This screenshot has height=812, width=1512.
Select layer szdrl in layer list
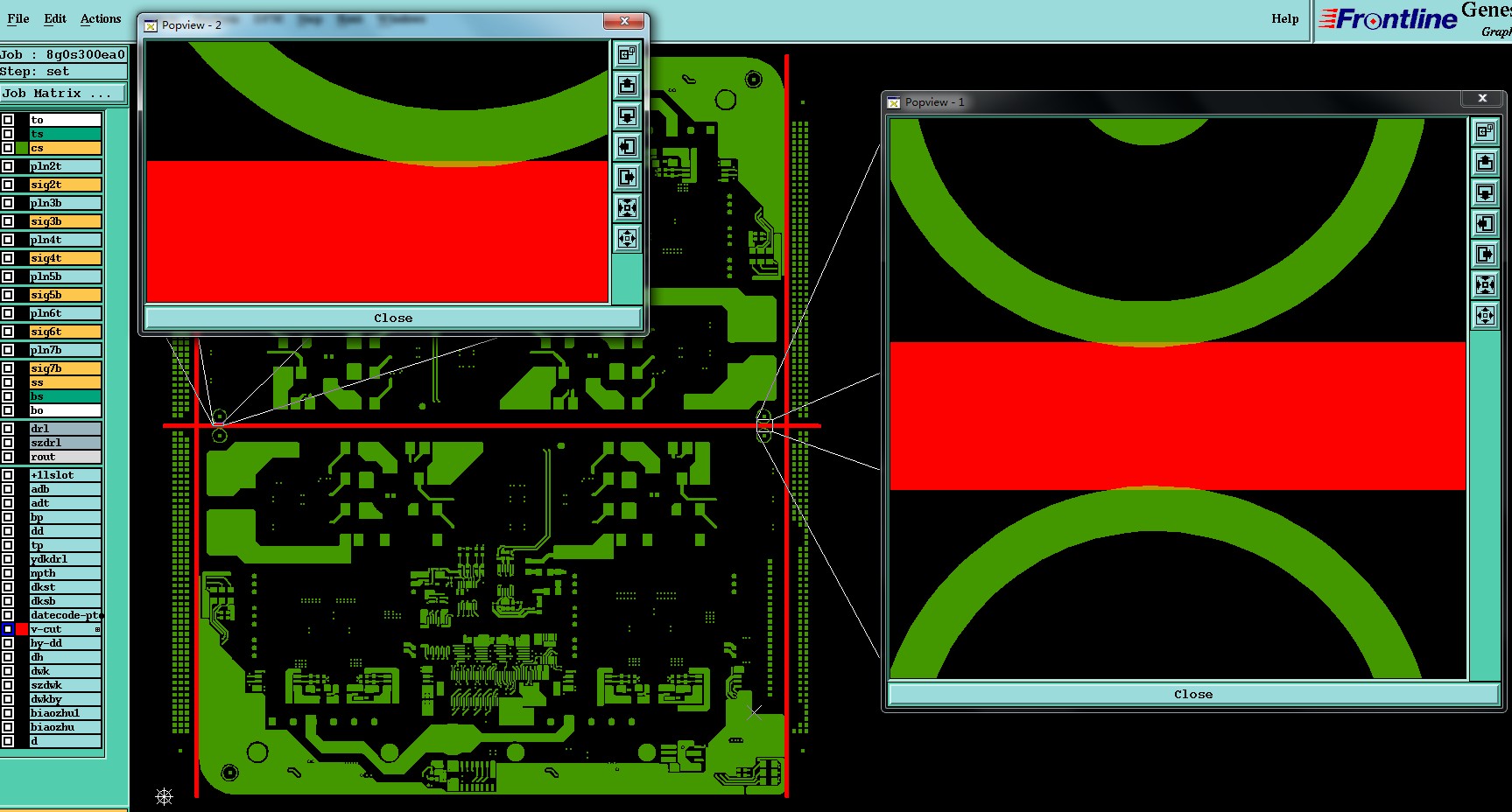(x=66, y=443)
